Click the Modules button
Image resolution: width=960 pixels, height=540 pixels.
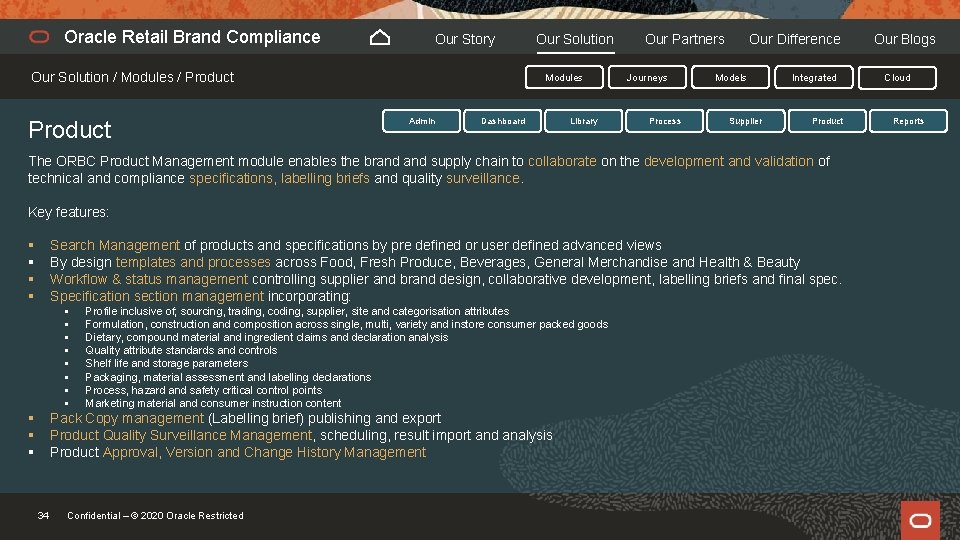point(564,78)
